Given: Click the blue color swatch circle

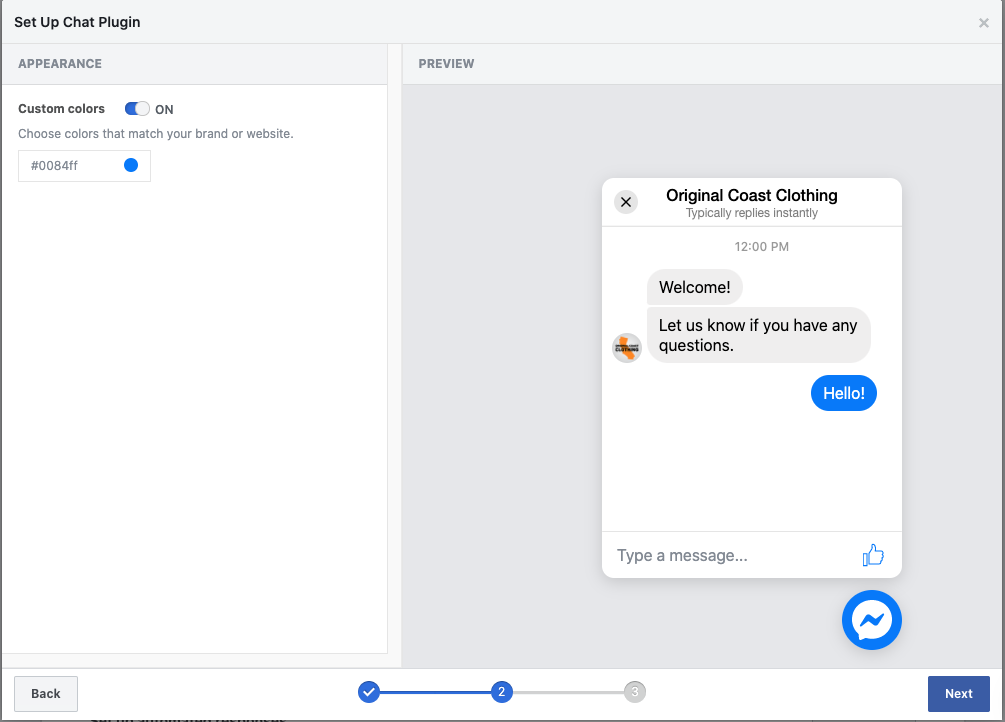Looking at the screenshot, I should point(131,165).
